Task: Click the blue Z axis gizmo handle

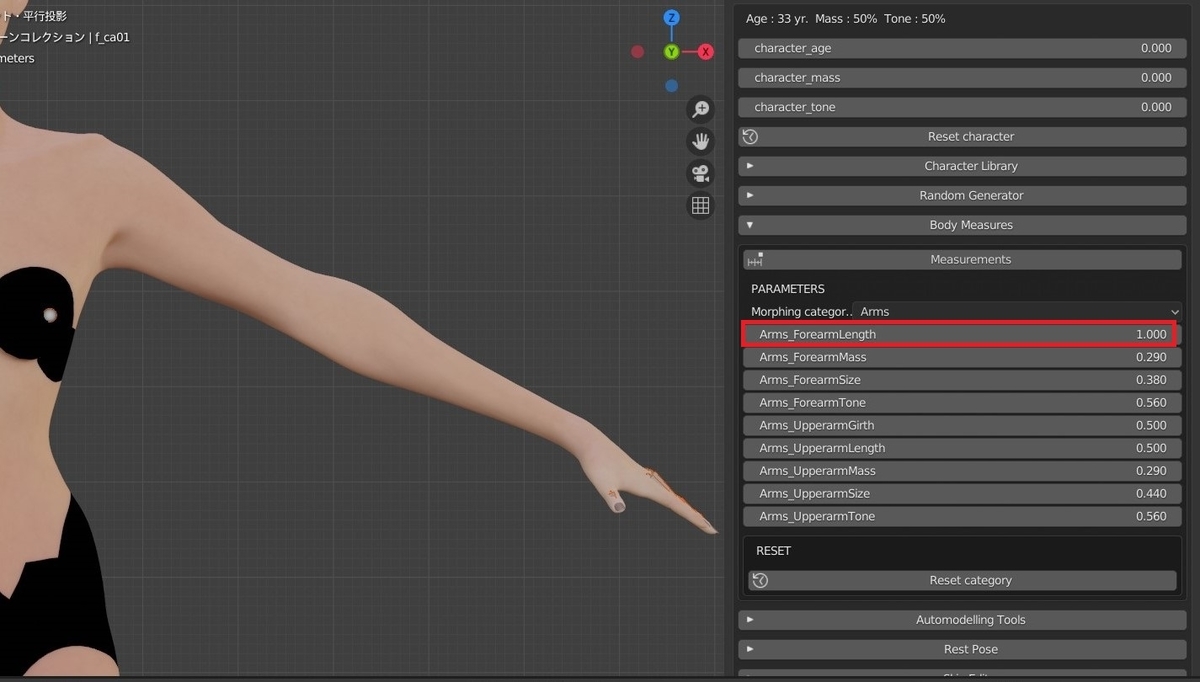Action: [672, 18]
